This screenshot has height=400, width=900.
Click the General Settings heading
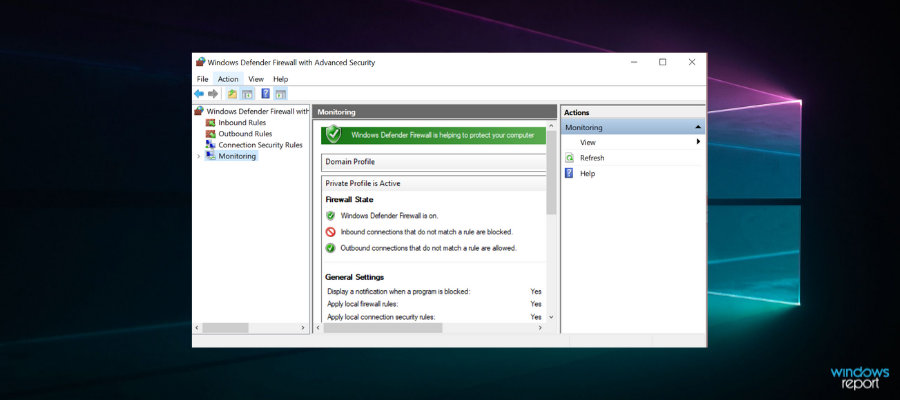point(354,277)
